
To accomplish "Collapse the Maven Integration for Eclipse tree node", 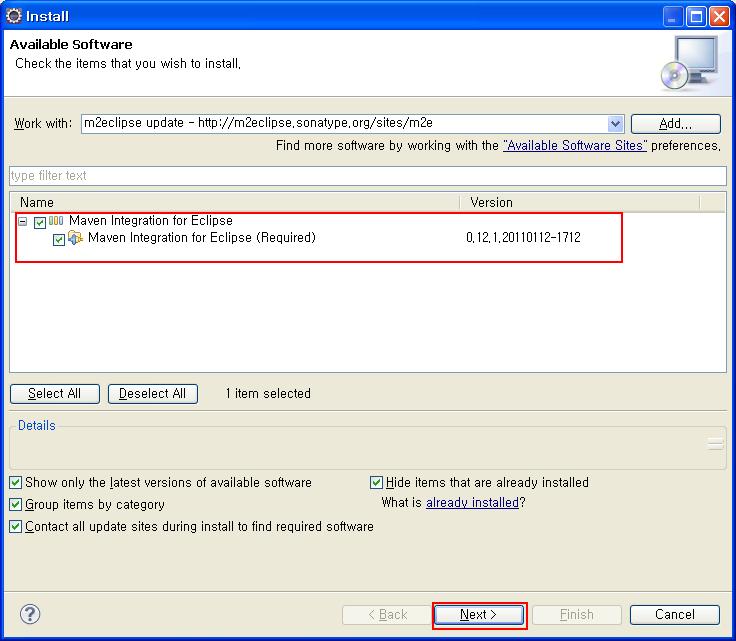I will click(x=23, y=221).
